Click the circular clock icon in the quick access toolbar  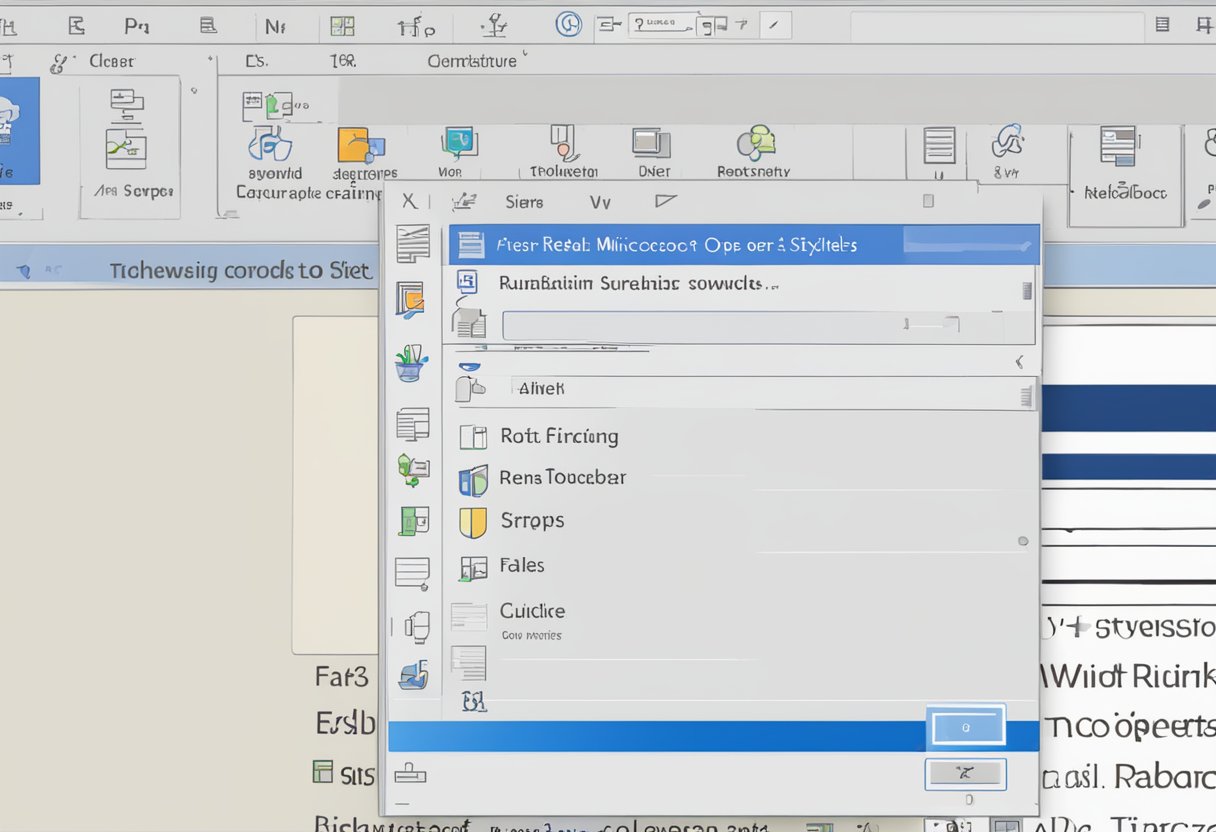569,25
